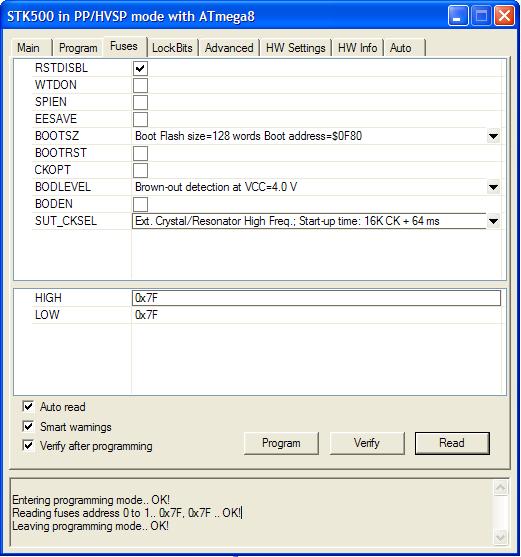
Task: Open the HW Info tab
Action: [358, 48]
